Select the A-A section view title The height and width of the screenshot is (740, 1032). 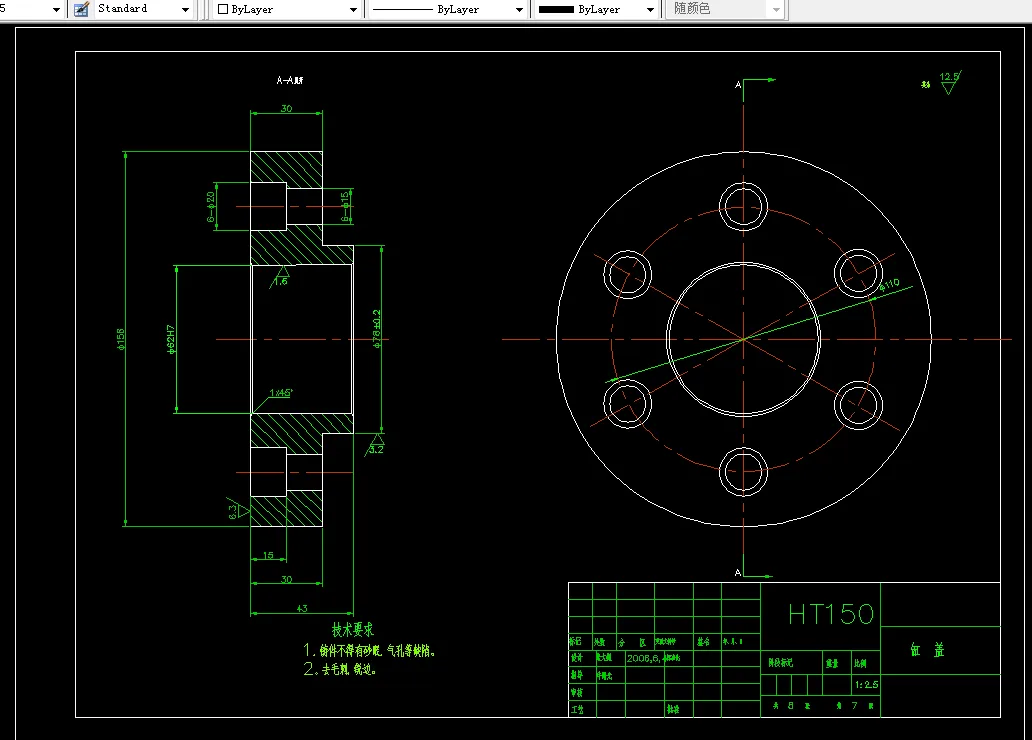click(x=290, y=80)
